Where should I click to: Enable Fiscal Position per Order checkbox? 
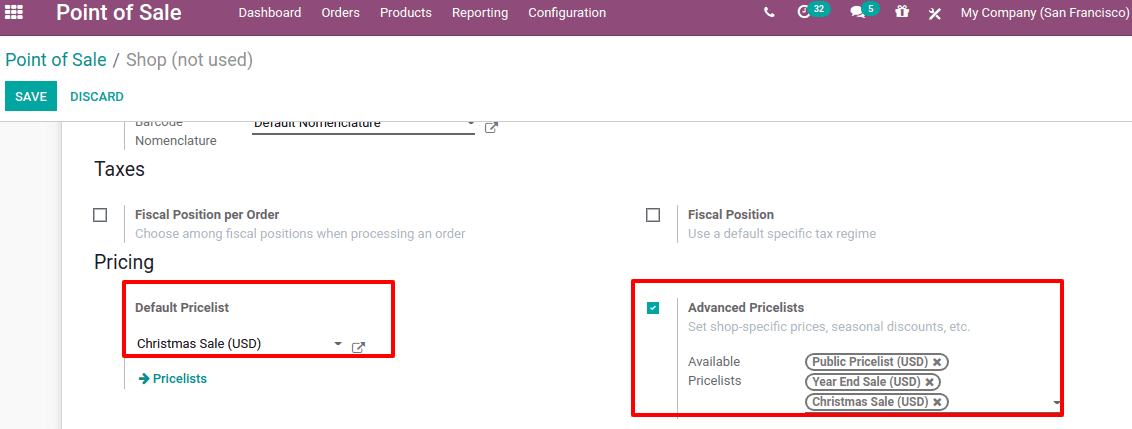pos(100,215)
